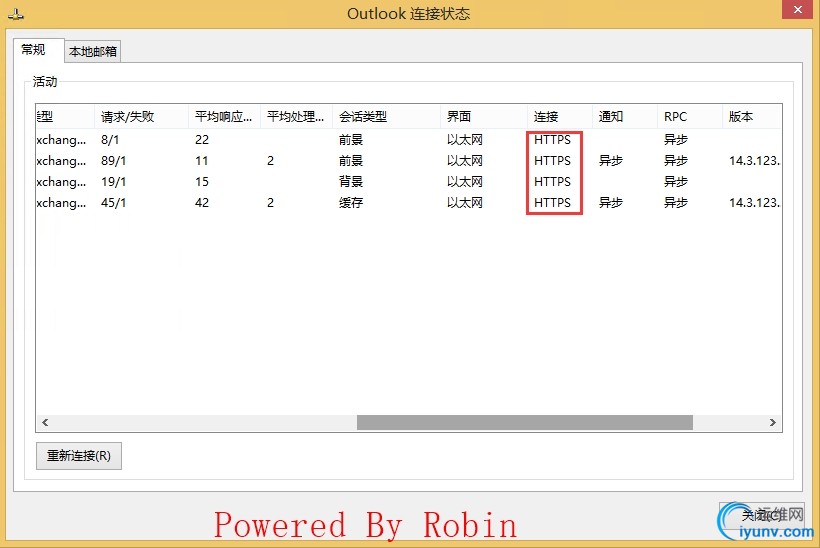Image resolution: width=820 pixels, height=548 pixels.
Task: Sort by the 平均响应 column header
Action: click(x=224, y=117)
